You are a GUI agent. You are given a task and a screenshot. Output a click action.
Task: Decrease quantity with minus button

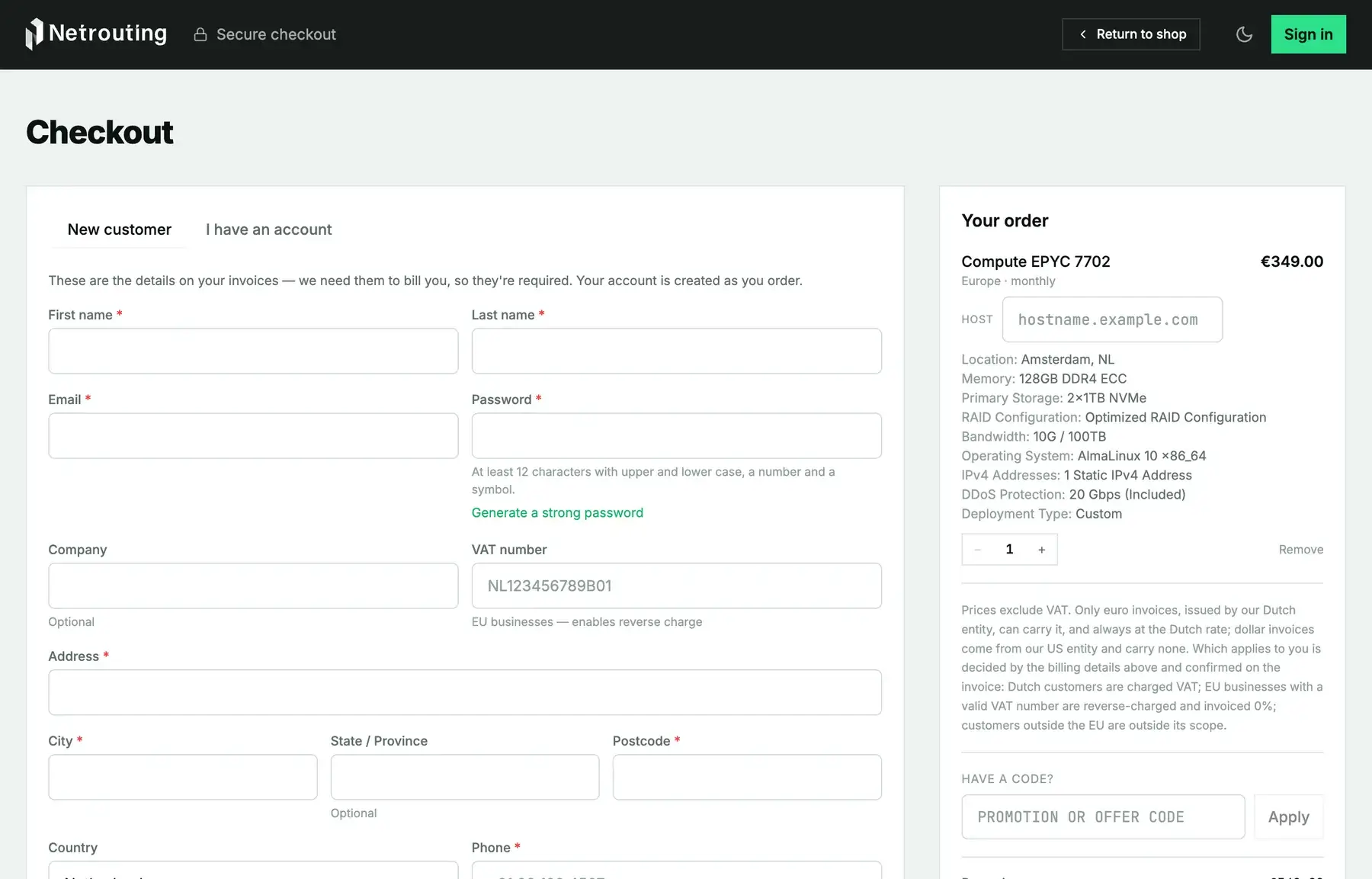click(x=978, y=550)
